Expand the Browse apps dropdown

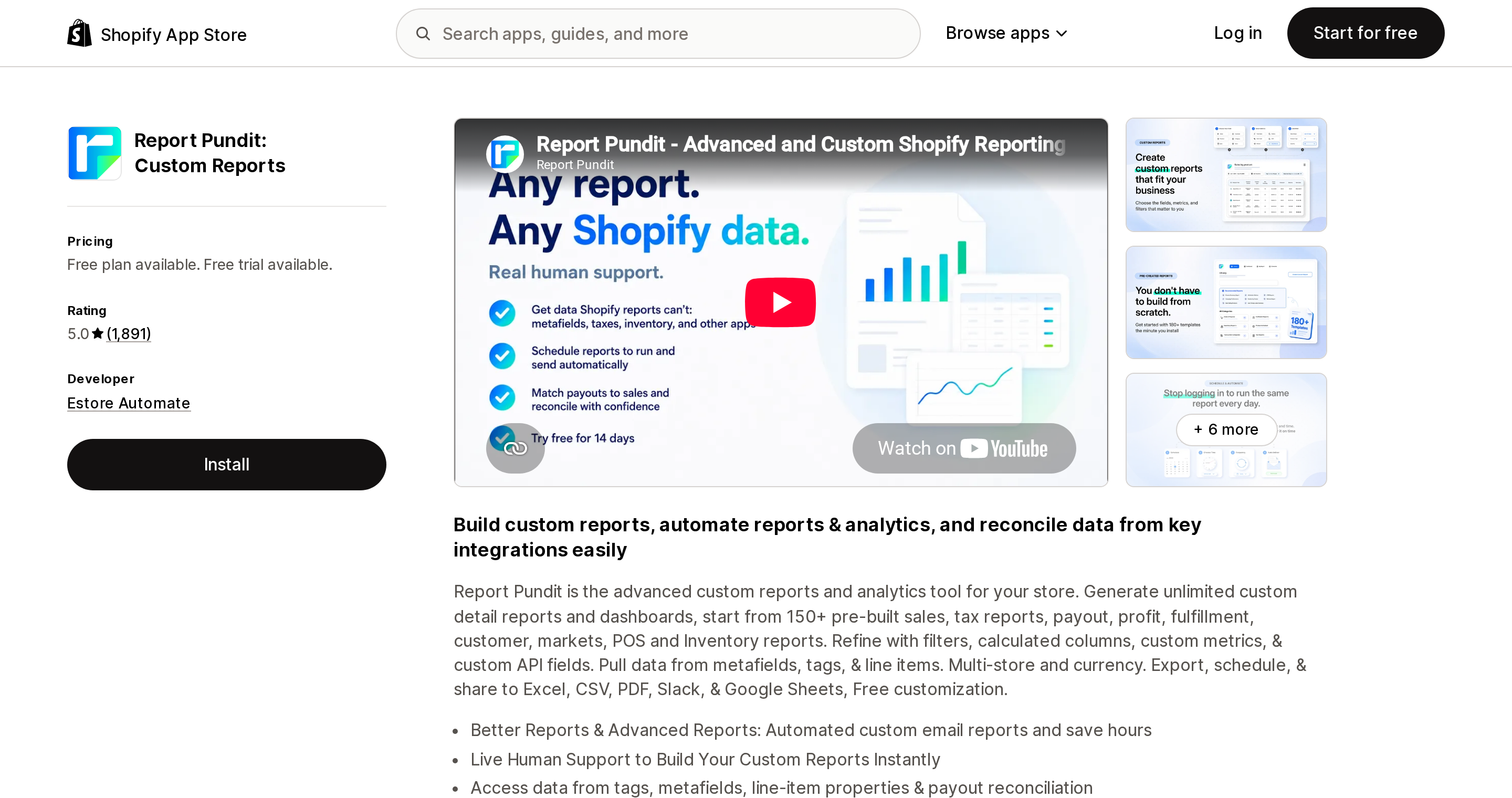click(x=1006, y=34)
